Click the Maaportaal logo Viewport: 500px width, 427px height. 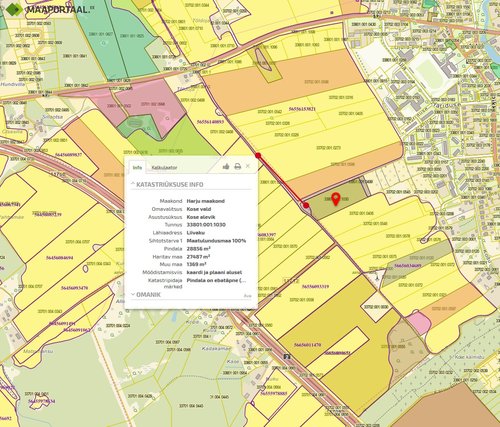point(48,9)
